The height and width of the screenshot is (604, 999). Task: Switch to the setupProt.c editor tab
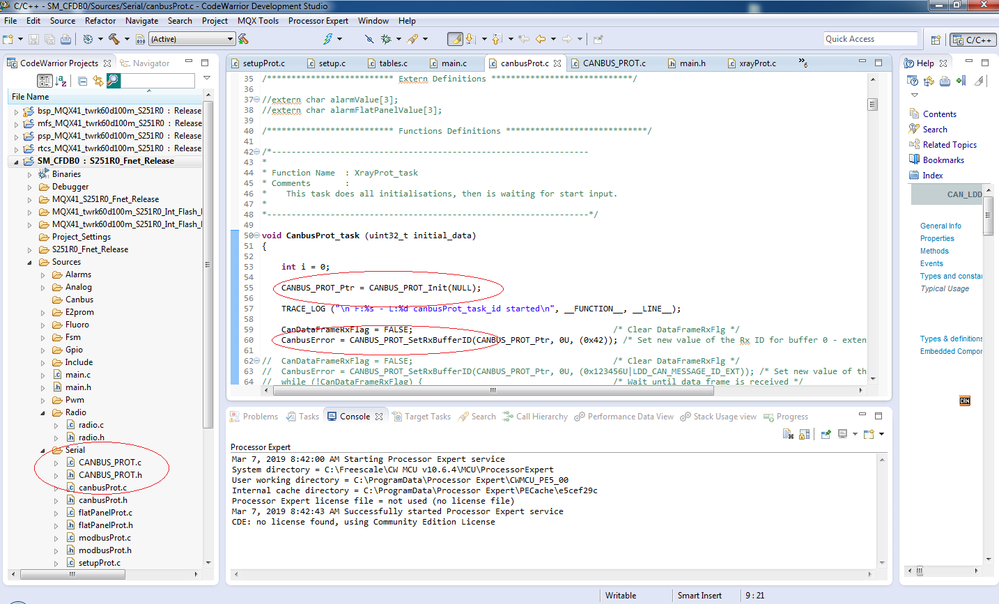click(x=258, y=63)
